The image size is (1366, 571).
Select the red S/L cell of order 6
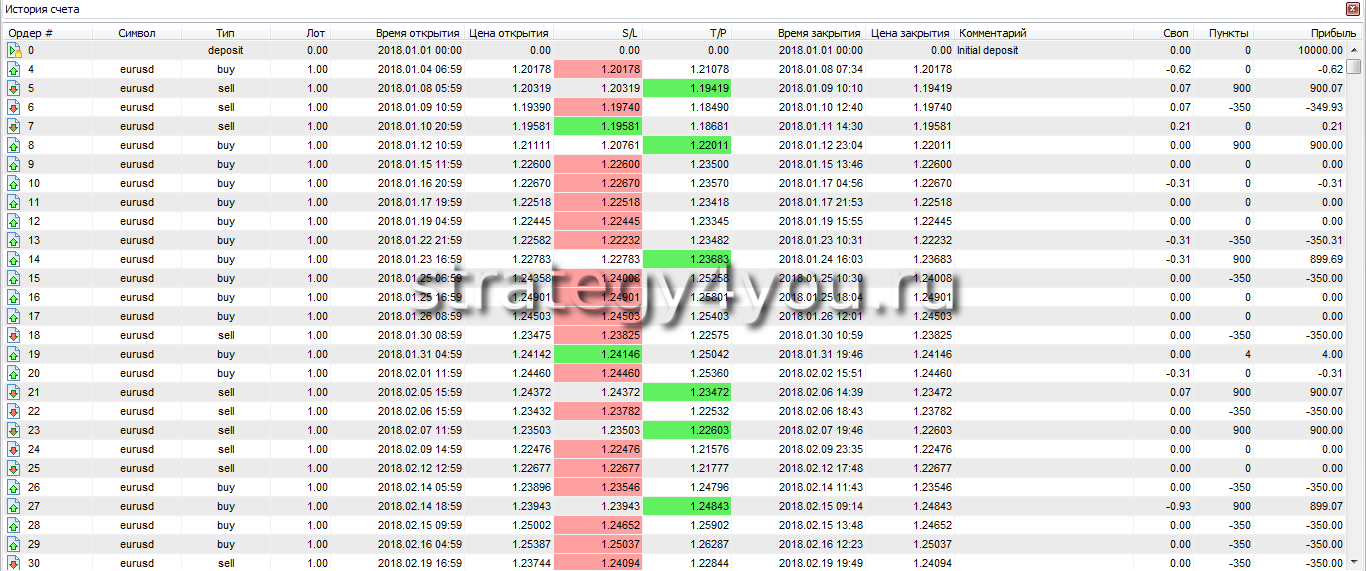597,108
